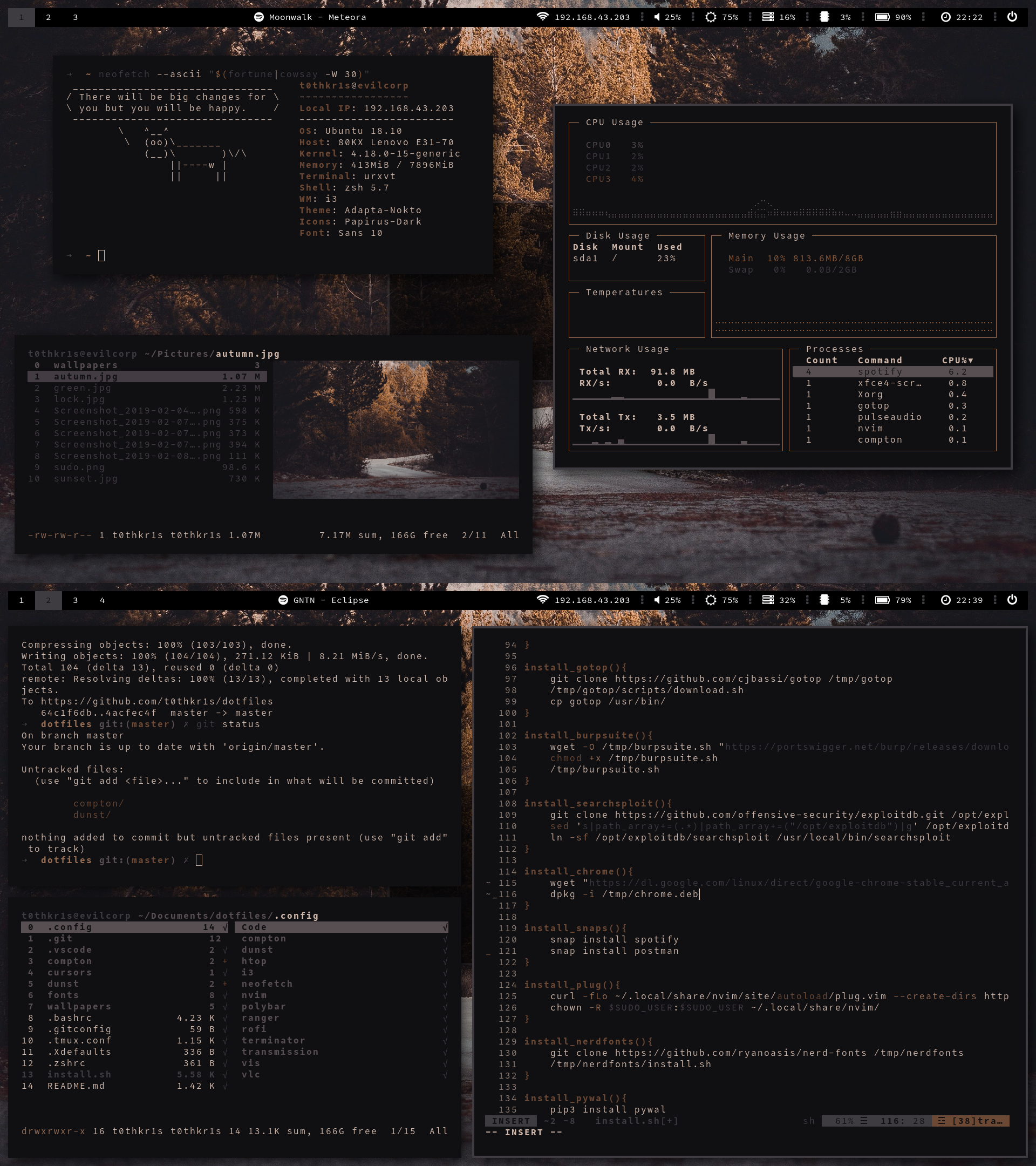1036x1166 pixels.
Task: Select autumn.jpg in ranger file list
Action: pos(86,376)
